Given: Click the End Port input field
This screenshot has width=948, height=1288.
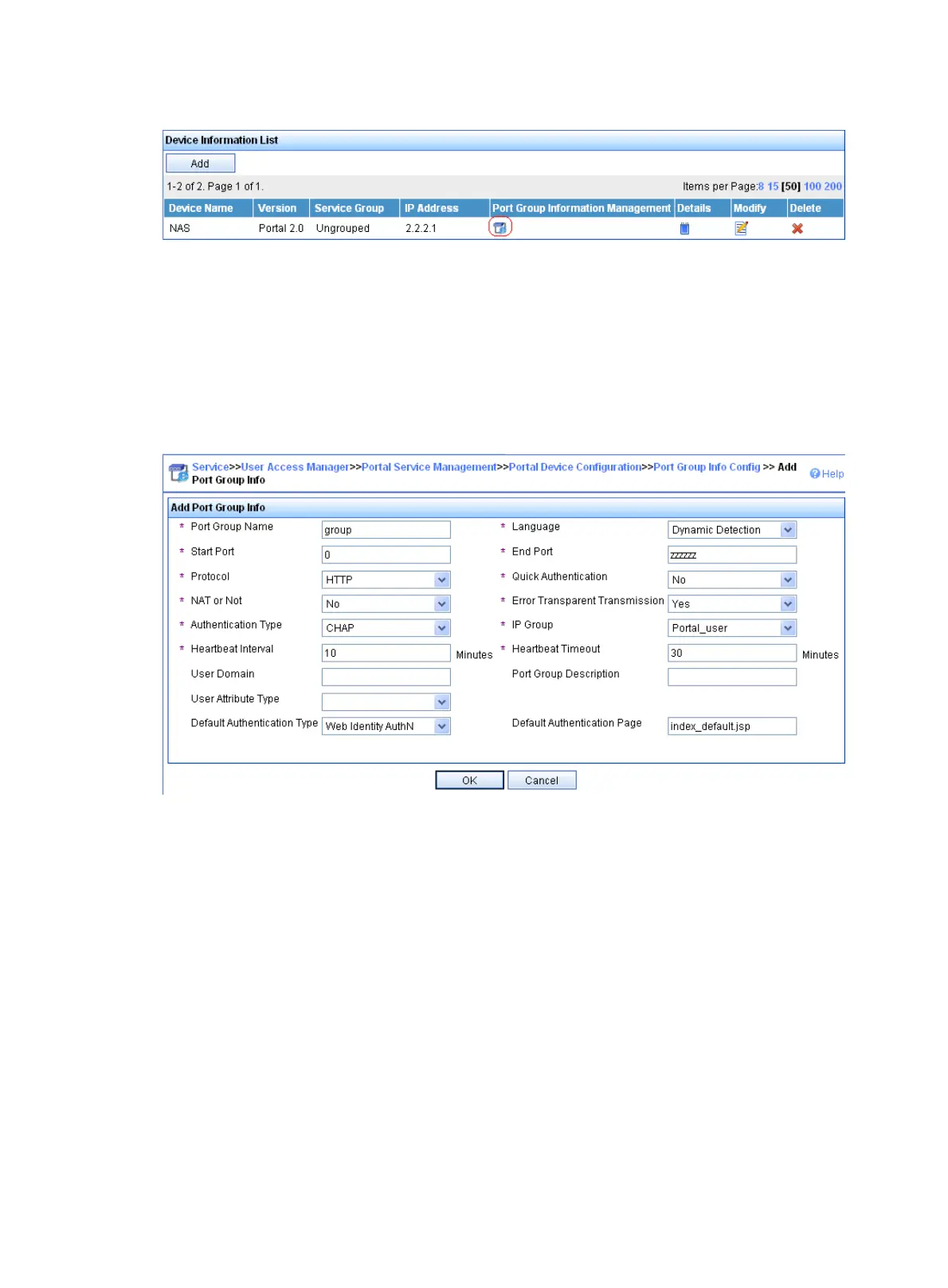Looking at the screenshot, I should click(x=732, y=555).
